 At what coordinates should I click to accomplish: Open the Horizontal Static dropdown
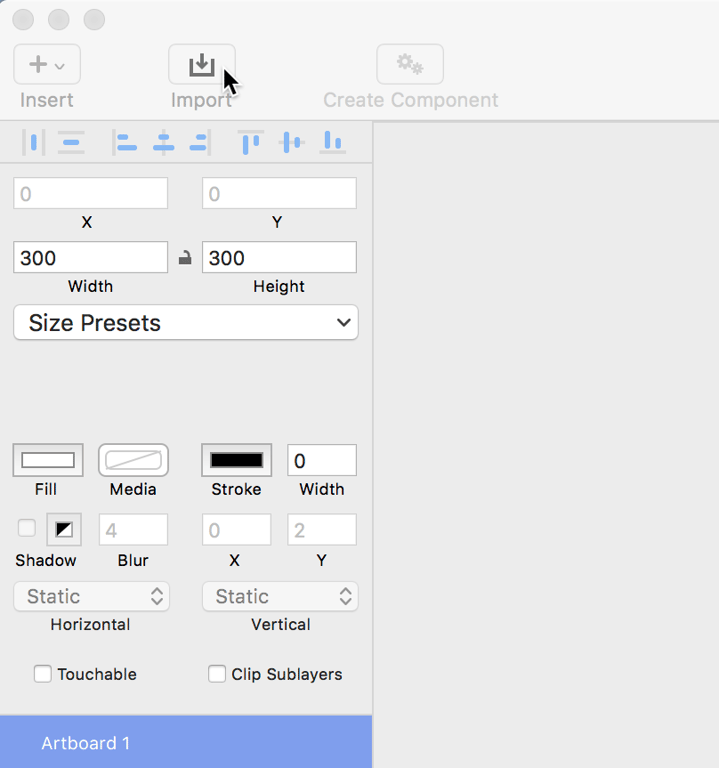pos(91,597)
